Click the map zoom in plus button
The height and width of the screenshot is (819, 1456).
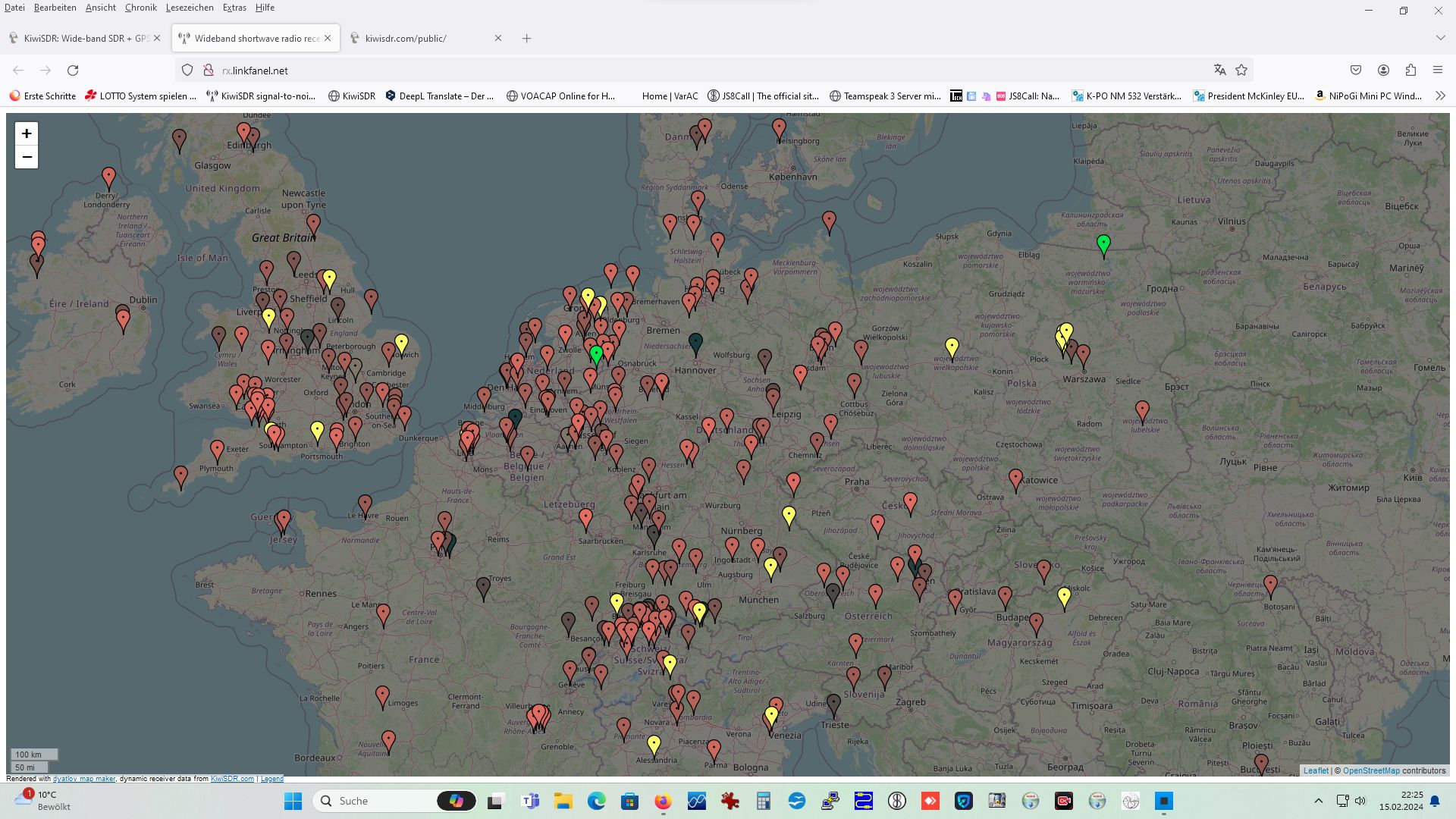pyautogui.click(x=27, y=134)
